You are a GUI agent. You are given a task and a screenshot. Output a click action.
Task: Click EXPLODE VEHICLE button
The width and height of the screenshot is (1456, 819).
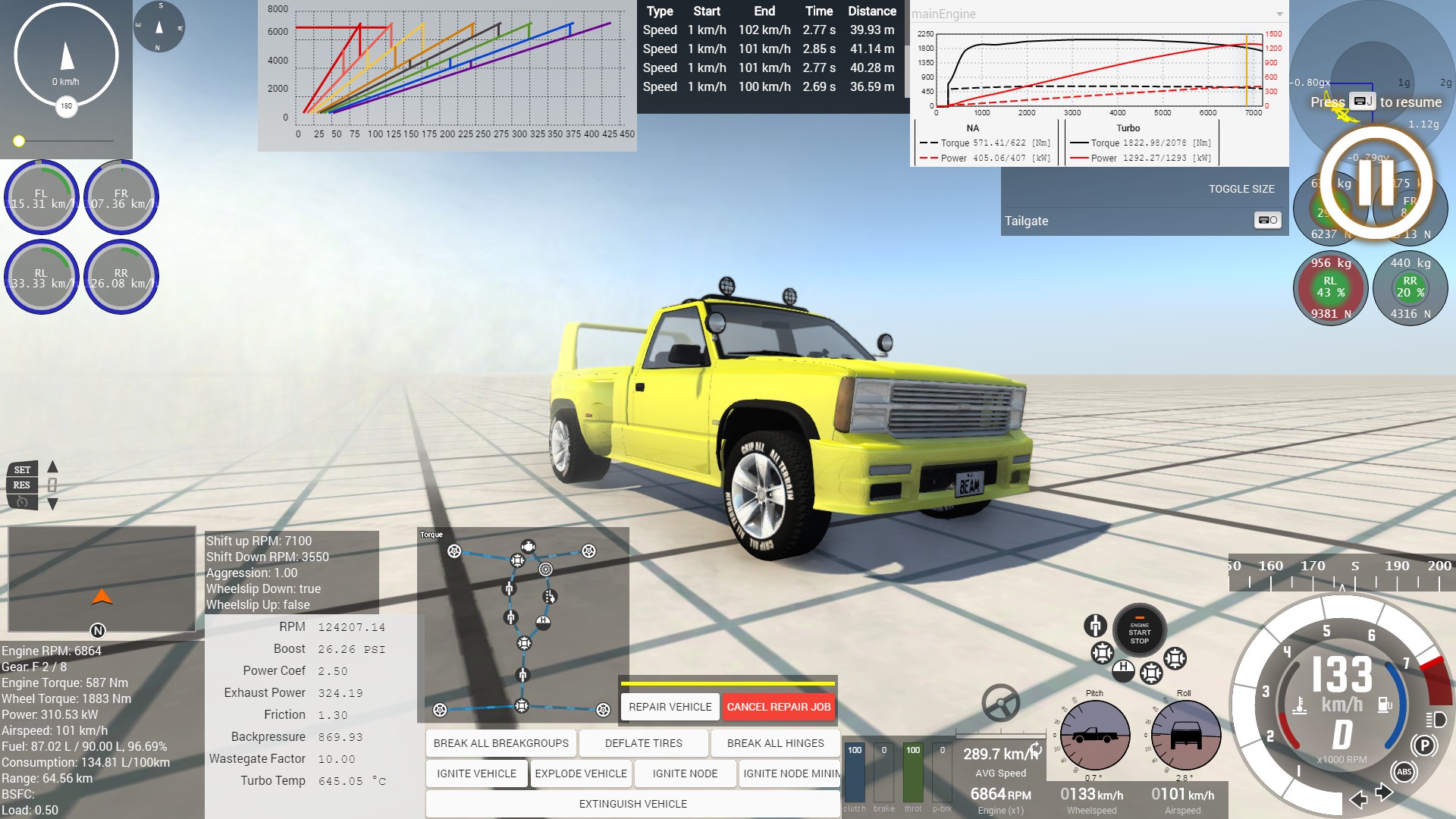pyautogui.click(x=581, y=773)
